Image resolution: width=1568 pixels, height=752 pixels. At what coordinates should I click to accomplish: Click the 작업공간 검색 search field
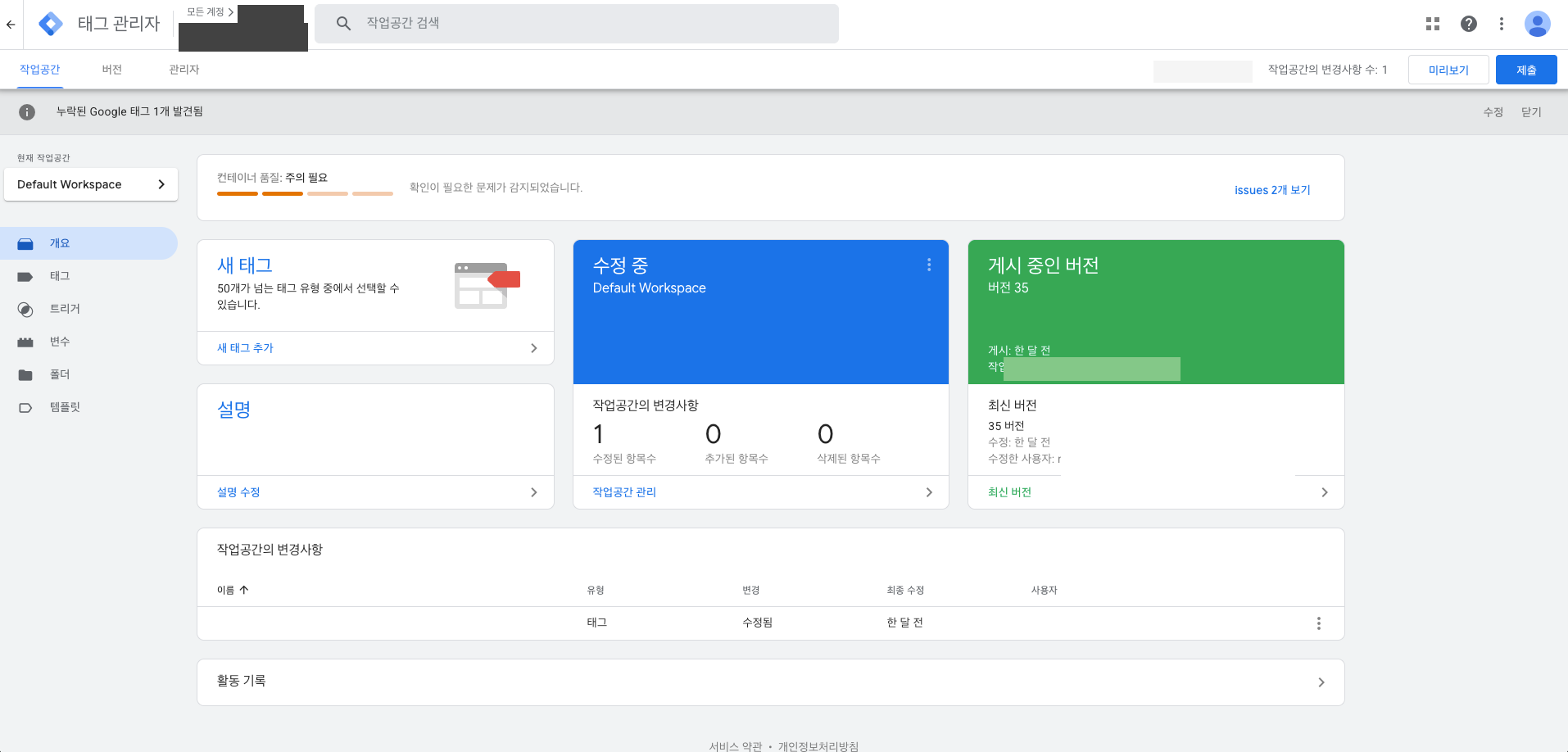click(x=576, y=24)
